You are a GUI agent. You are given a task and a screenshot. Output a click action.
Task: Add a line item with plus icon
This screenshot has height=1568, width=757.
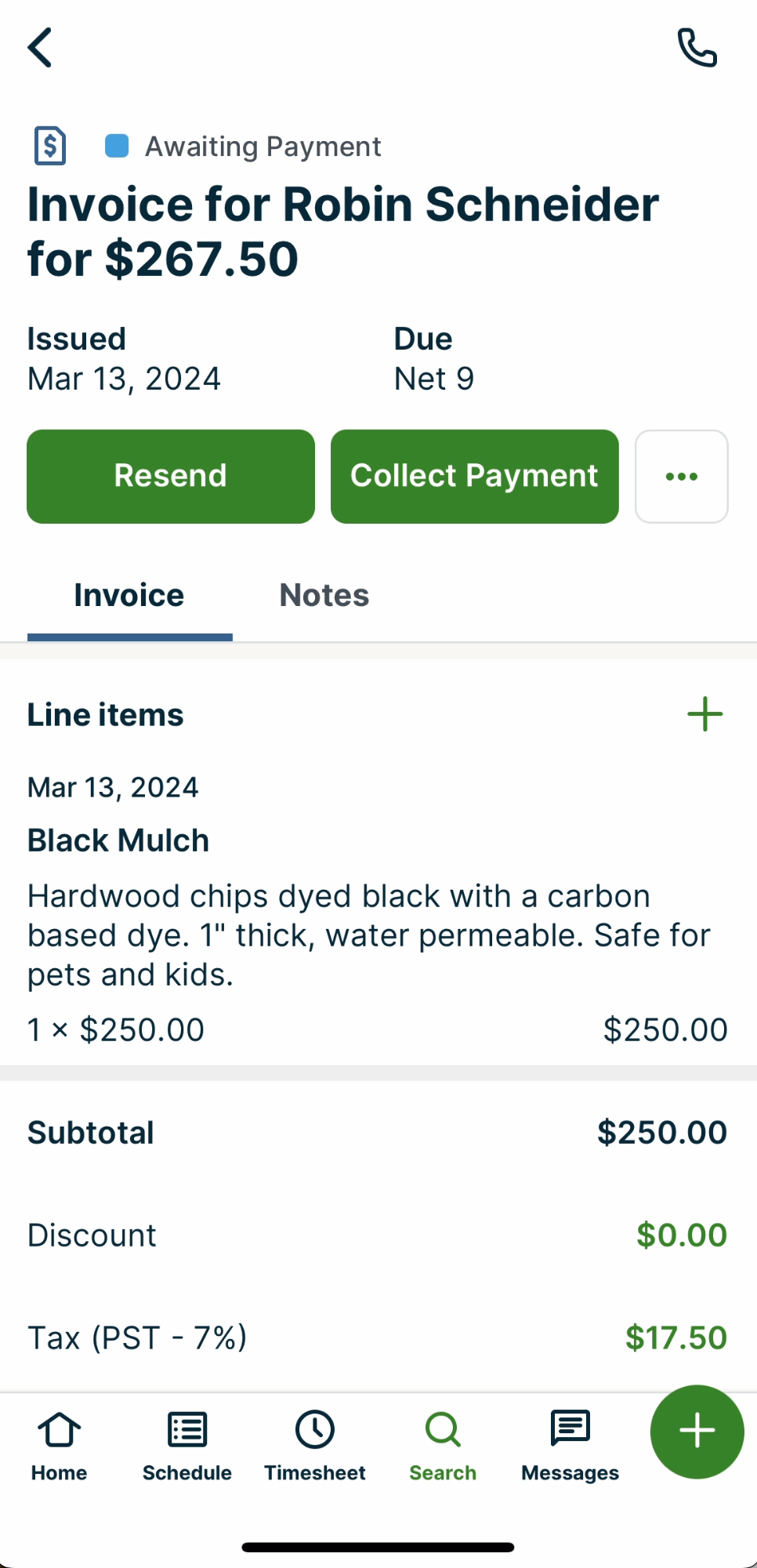click(704, 714)
